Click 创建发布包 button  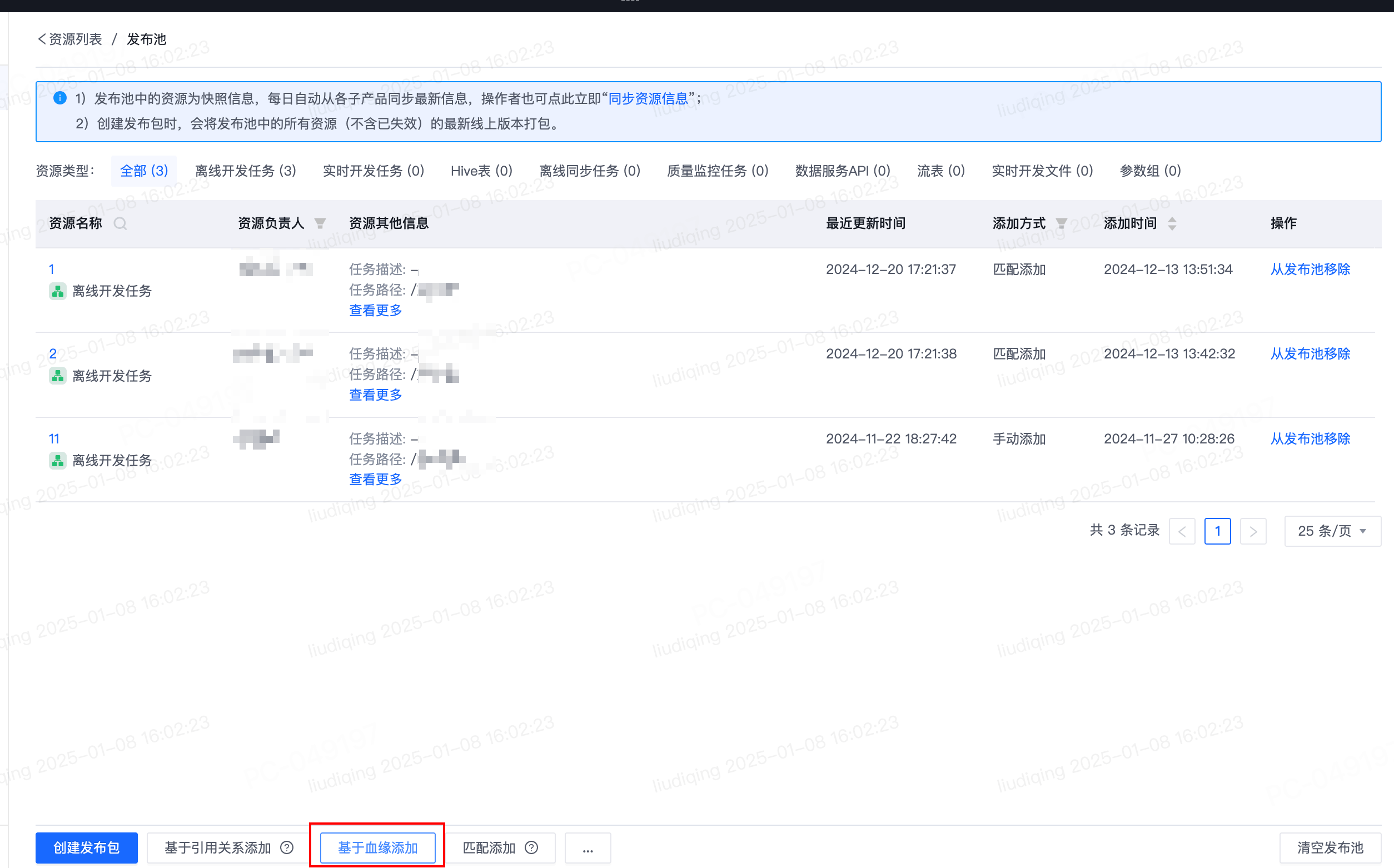(87, 847)
